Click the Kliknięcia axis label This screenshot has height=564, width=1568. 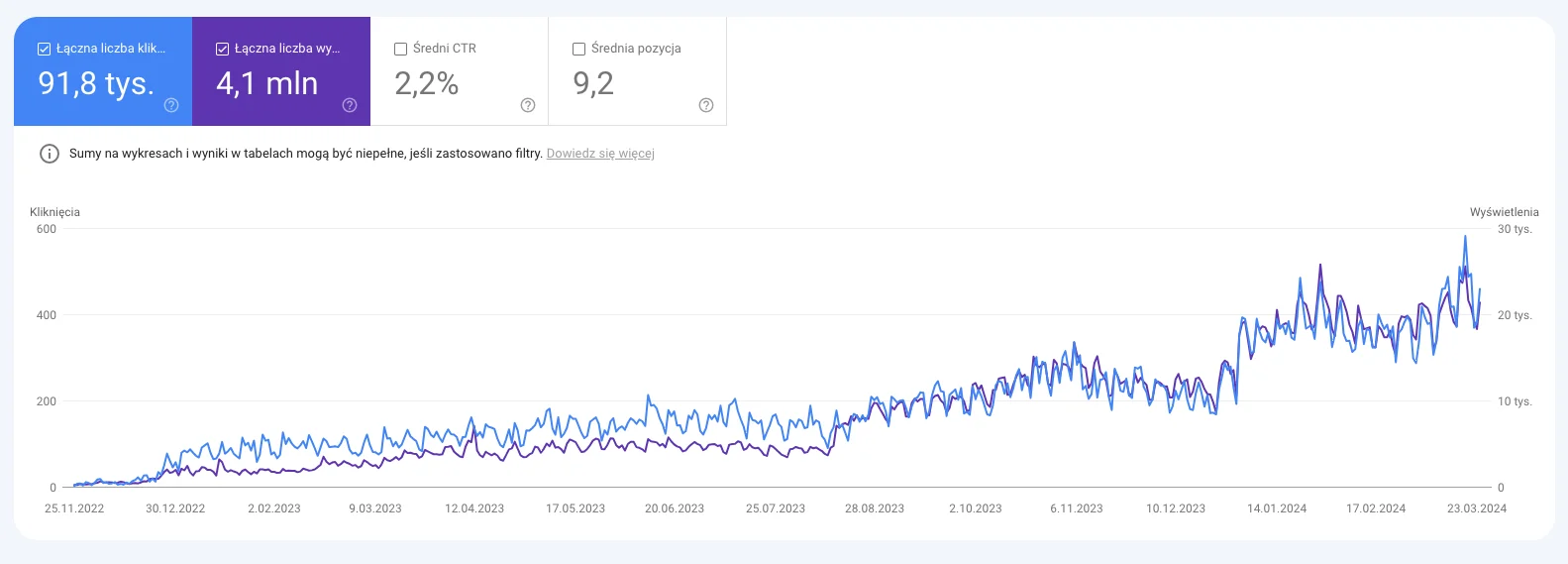coord(55,212)
